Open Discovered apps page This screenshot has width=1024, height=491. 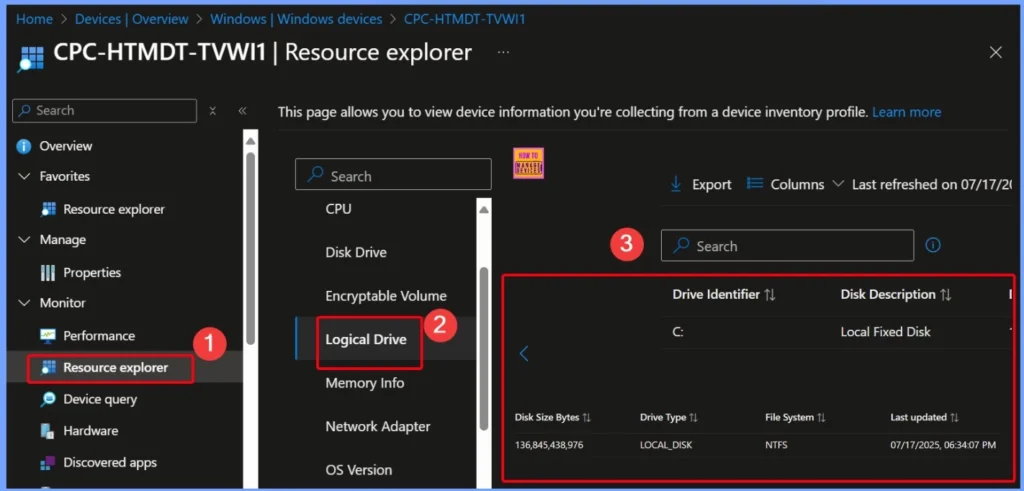(x=110, y=463)
